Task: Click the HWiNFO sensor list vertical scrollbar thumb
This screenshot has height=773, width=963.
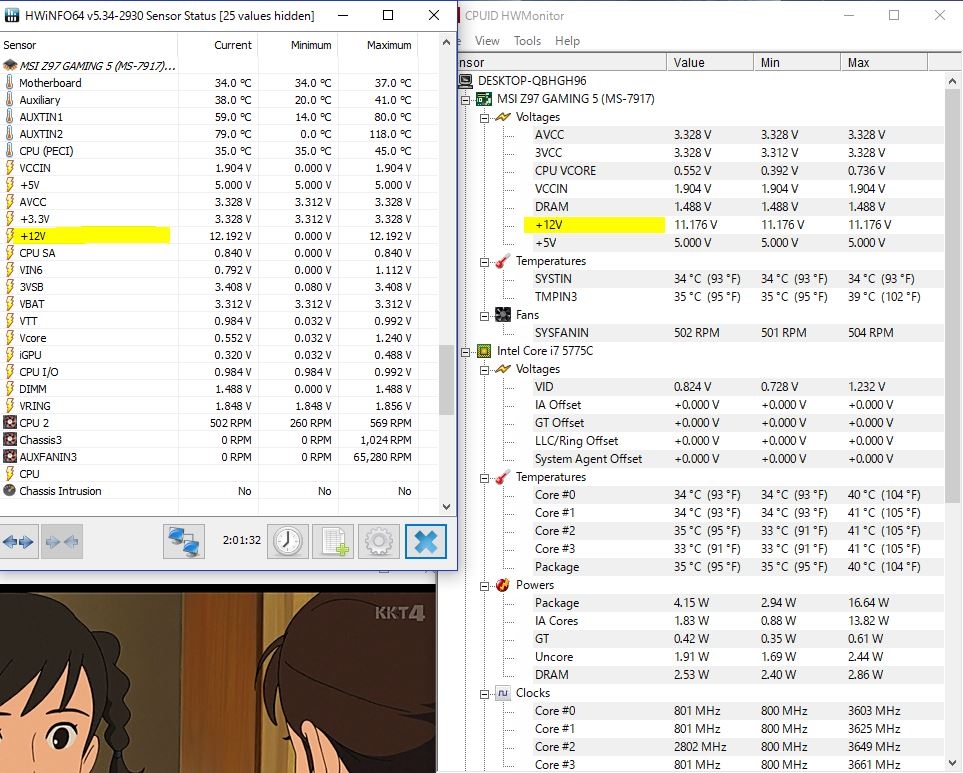Action: point(446,380)
